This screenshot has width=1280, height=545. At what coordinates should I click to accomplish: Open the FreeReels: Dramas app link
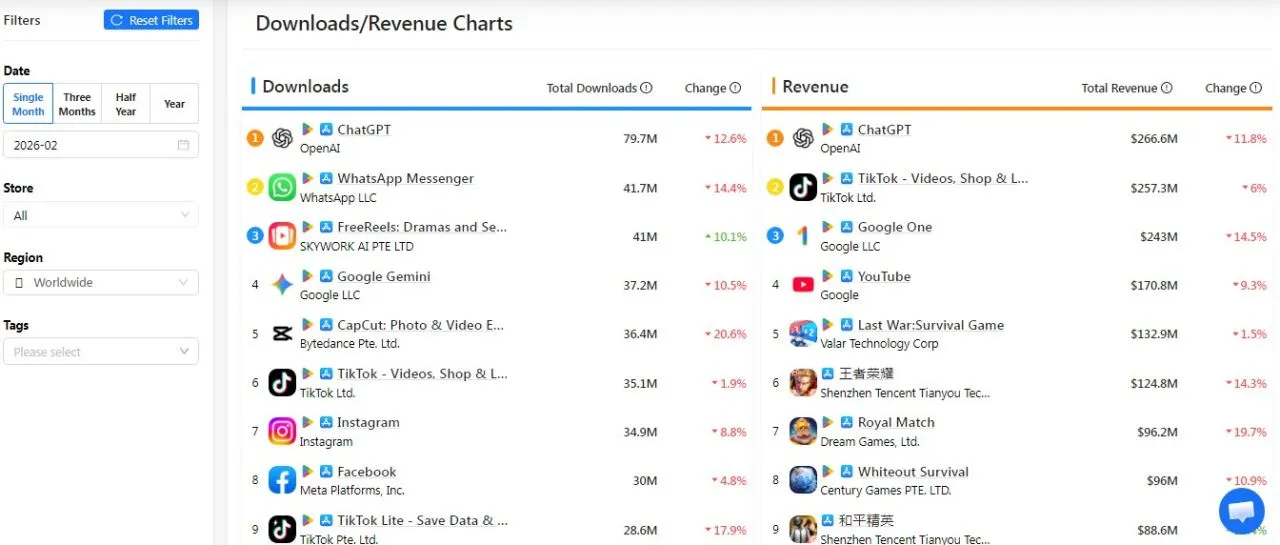tap(422, 227)
